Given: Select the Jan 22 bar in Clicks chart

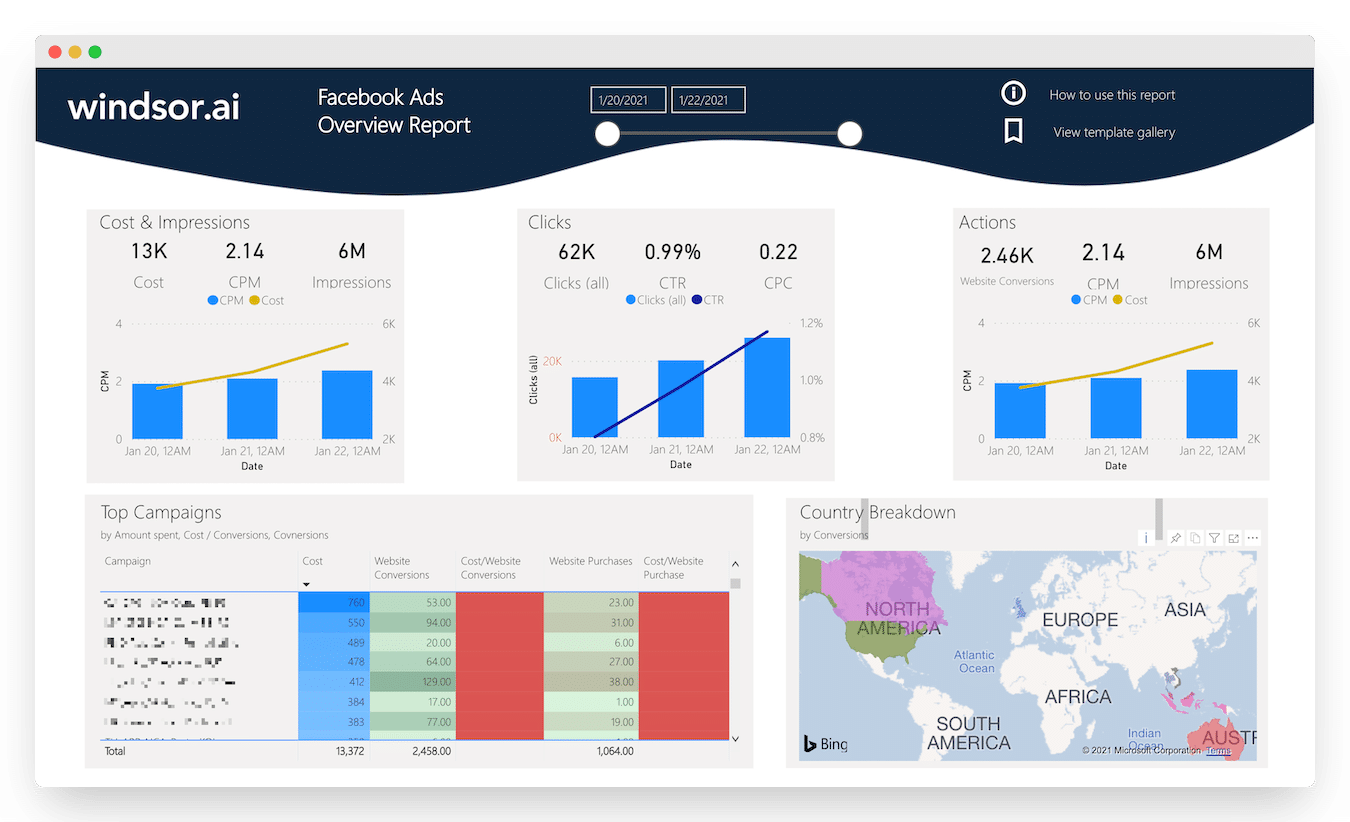Looking at the screenshot, I should 767,387.
